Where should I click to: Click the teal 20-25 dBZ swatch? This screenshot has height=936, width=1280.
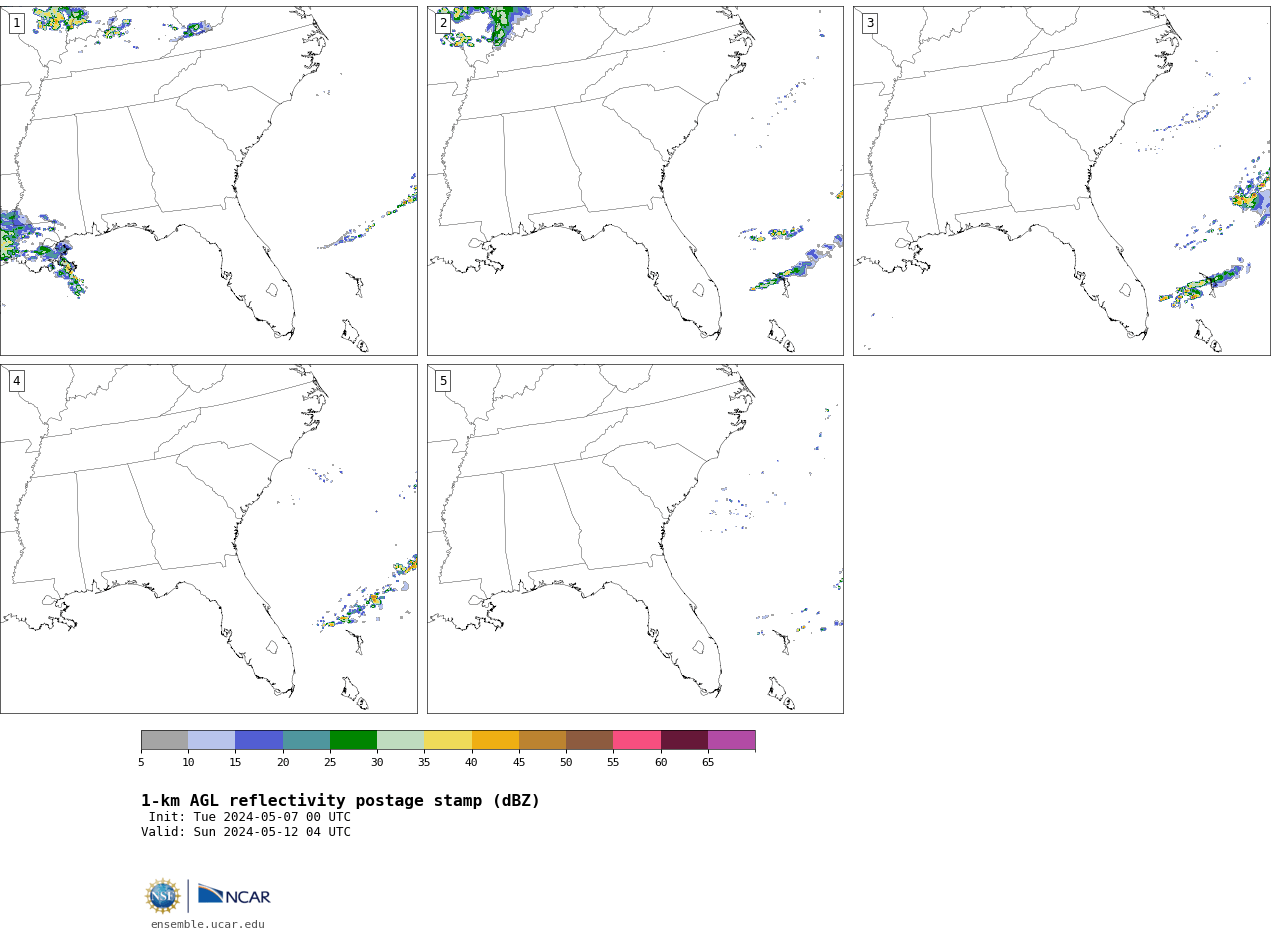pyautogui.click(x=306, y=740)
